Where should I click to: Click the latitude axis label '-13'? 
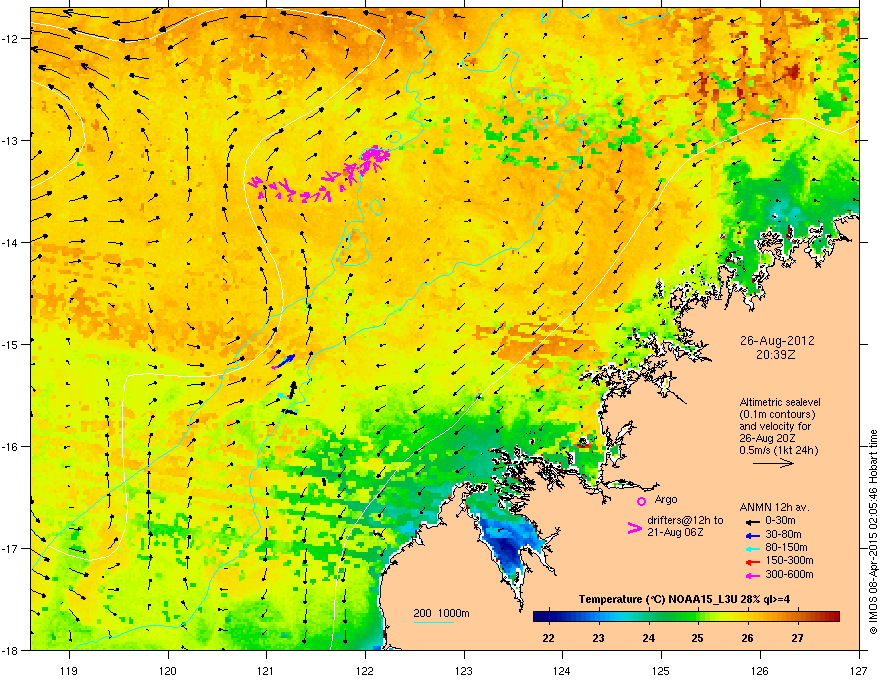(x=11, y=140)
